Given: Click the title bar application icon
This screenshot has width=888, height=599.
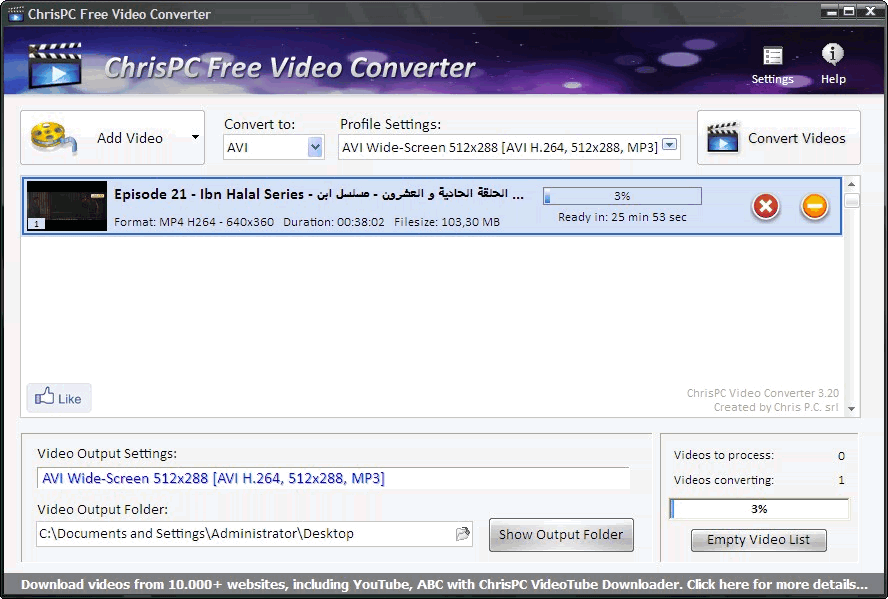Looking at the screenshot, I should point(15,14).
